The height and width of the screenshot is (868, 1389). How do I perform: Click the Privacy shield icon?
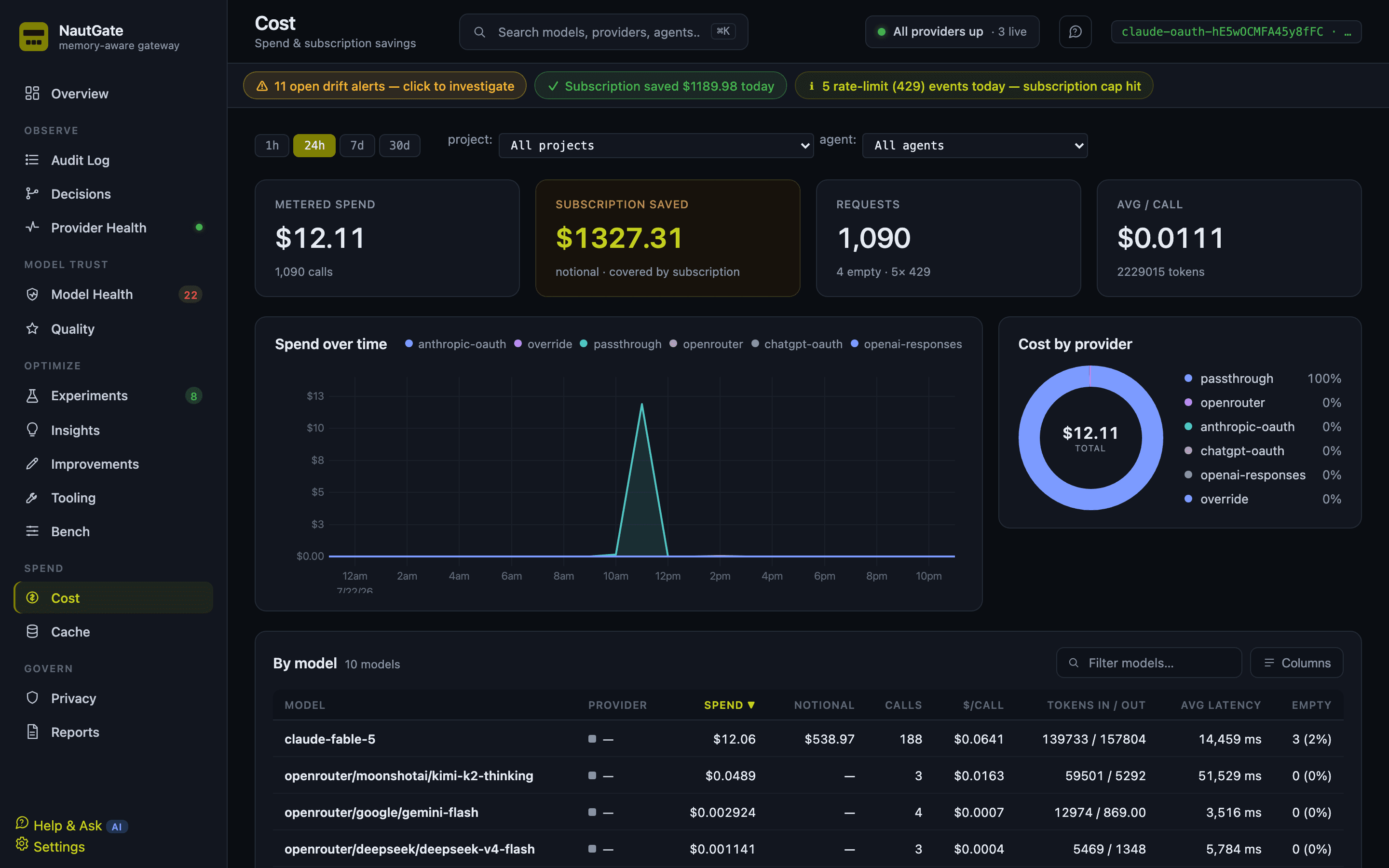32,697
